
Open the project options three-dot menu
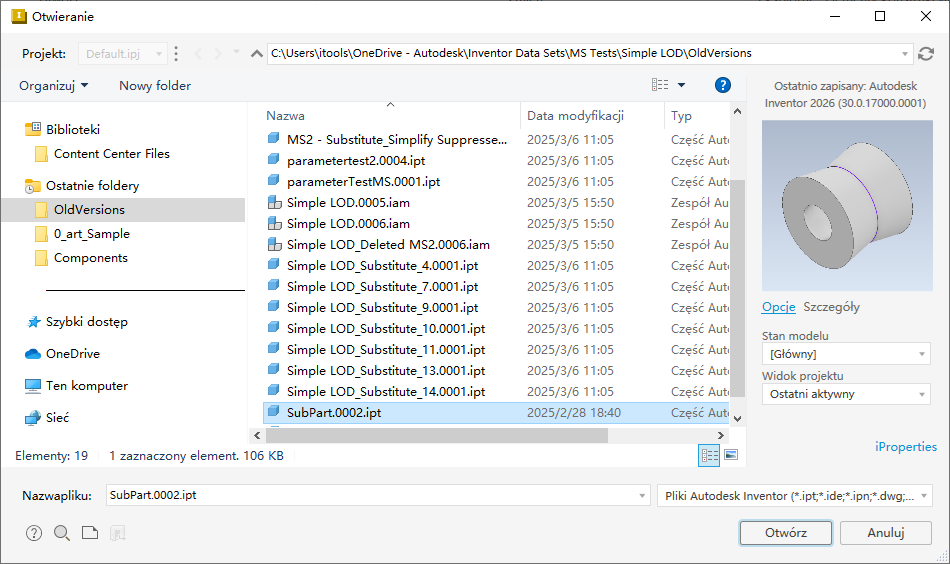pyautogui.click(x=176, y=54)
